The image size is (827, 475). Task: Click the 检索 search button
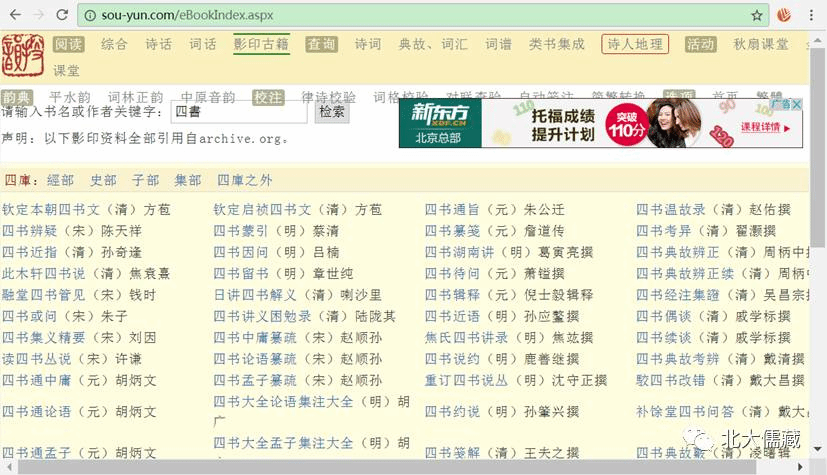pyautogui.click(x=333, y=112)
